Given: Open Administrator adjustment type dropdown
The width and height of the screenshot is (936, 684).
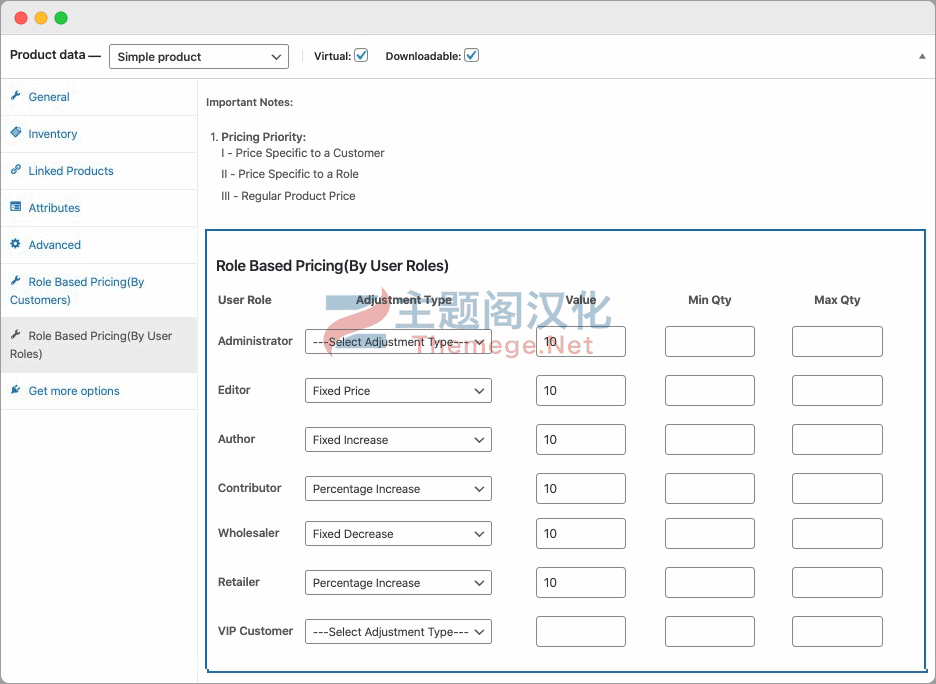Looking at the screenshot, I should [398, 341].
